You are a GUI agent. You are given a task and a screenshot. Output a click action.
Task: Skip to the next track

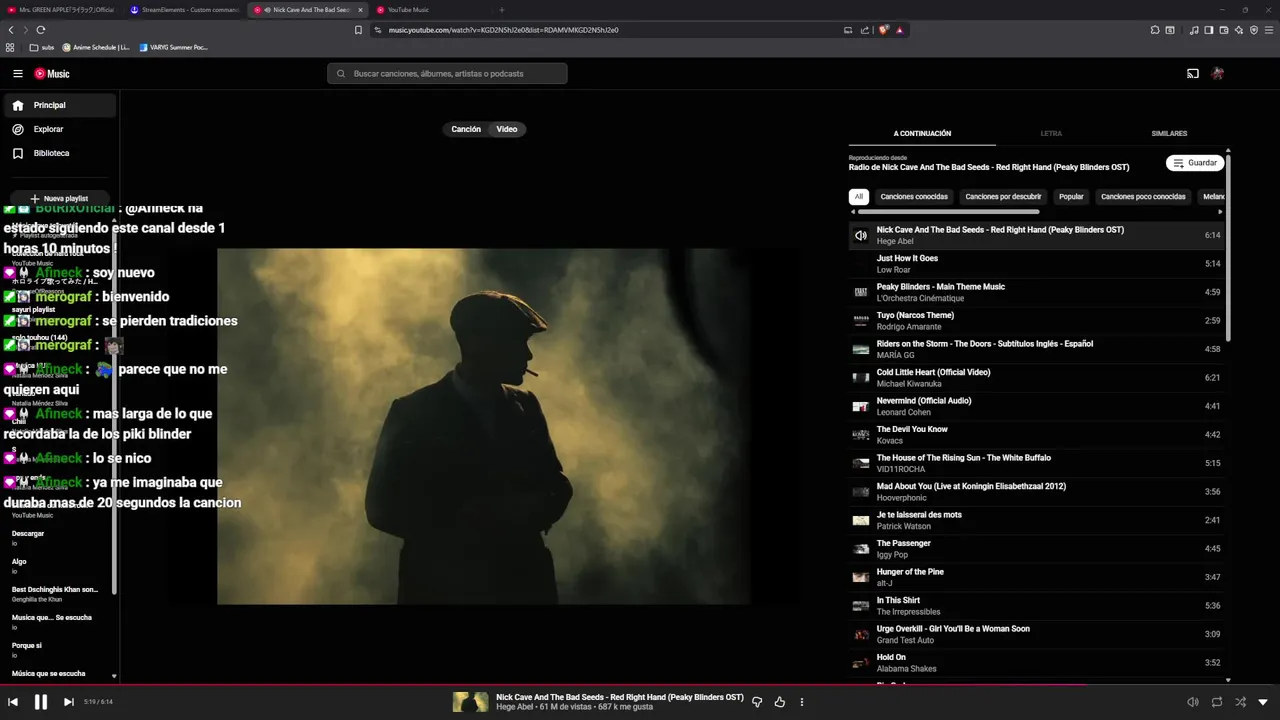coord(68,702)
